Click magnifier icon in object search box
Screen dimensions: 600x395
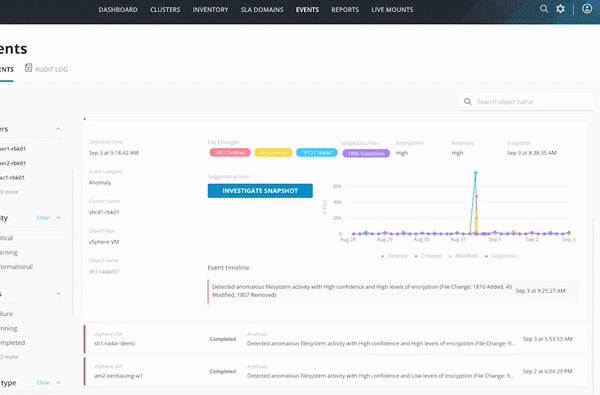(x=468, y=102)
